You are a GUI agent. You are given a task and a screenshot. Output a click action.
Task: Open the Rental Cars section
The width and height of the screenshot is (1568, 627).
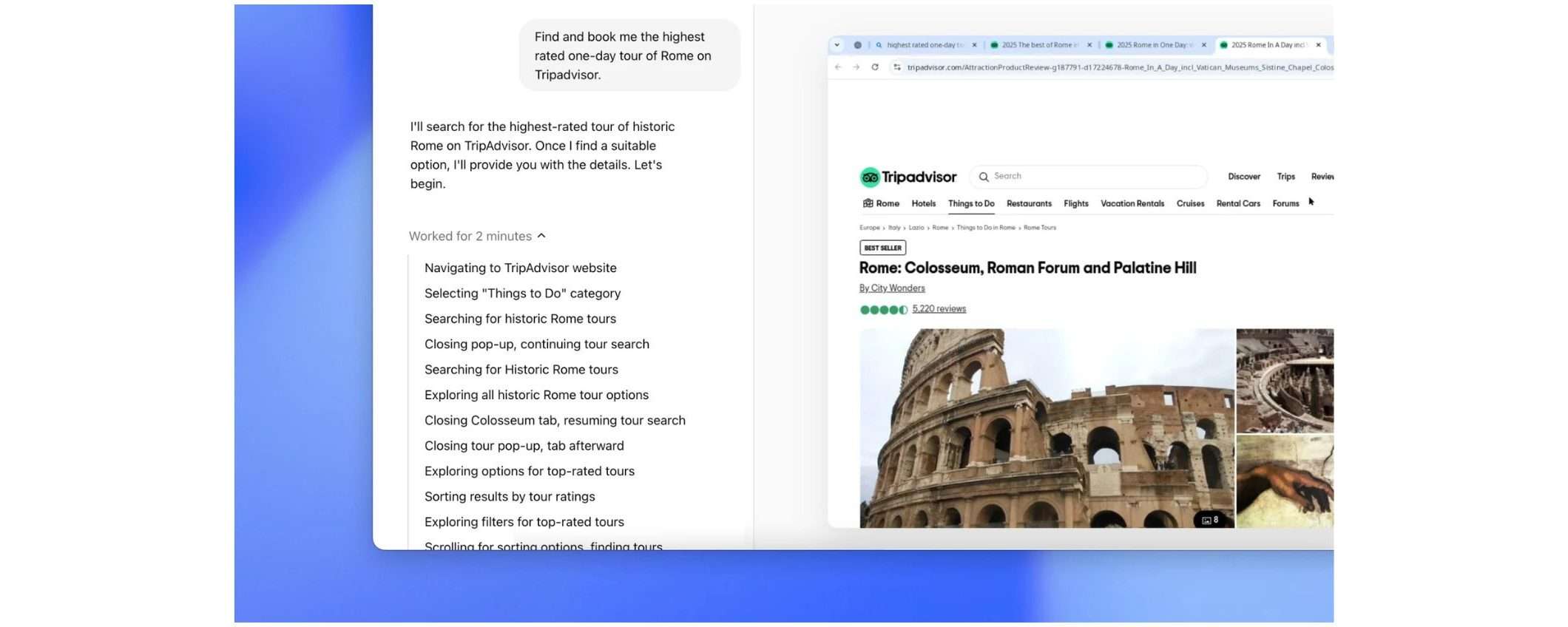(1238, 203)
